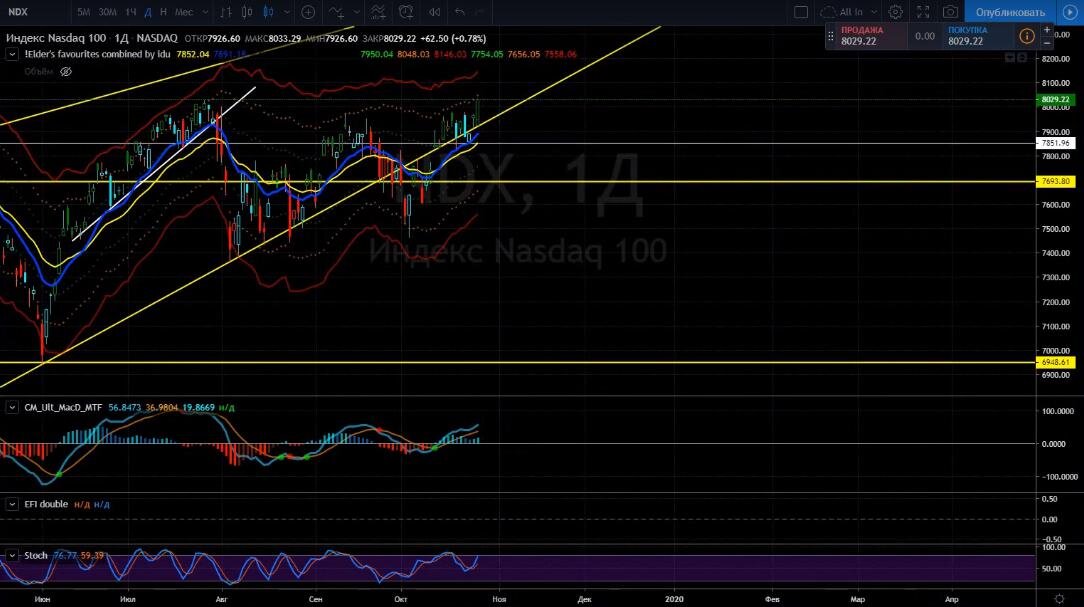Viewport: 1084px width, 607px height.
Task: Click time axis settings gear in bottom-right corner
Action: click(1059, 599)
